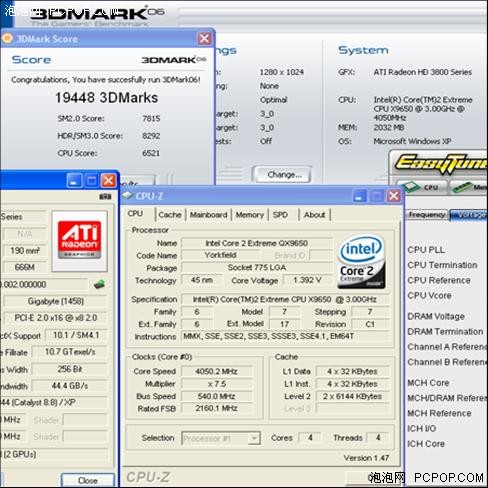Switch to the Mainboard tab in CPU-Z
The width and height of the screenshot is (488, 488).
tap(208, 215)
